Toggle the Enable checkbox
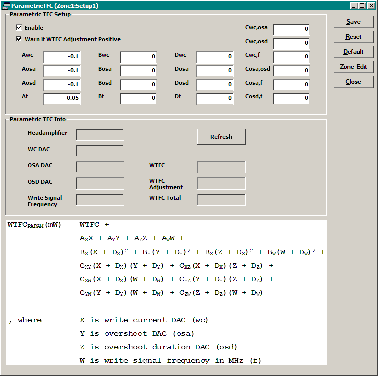This screenshot has width=378, height=376. pos(19,27)
